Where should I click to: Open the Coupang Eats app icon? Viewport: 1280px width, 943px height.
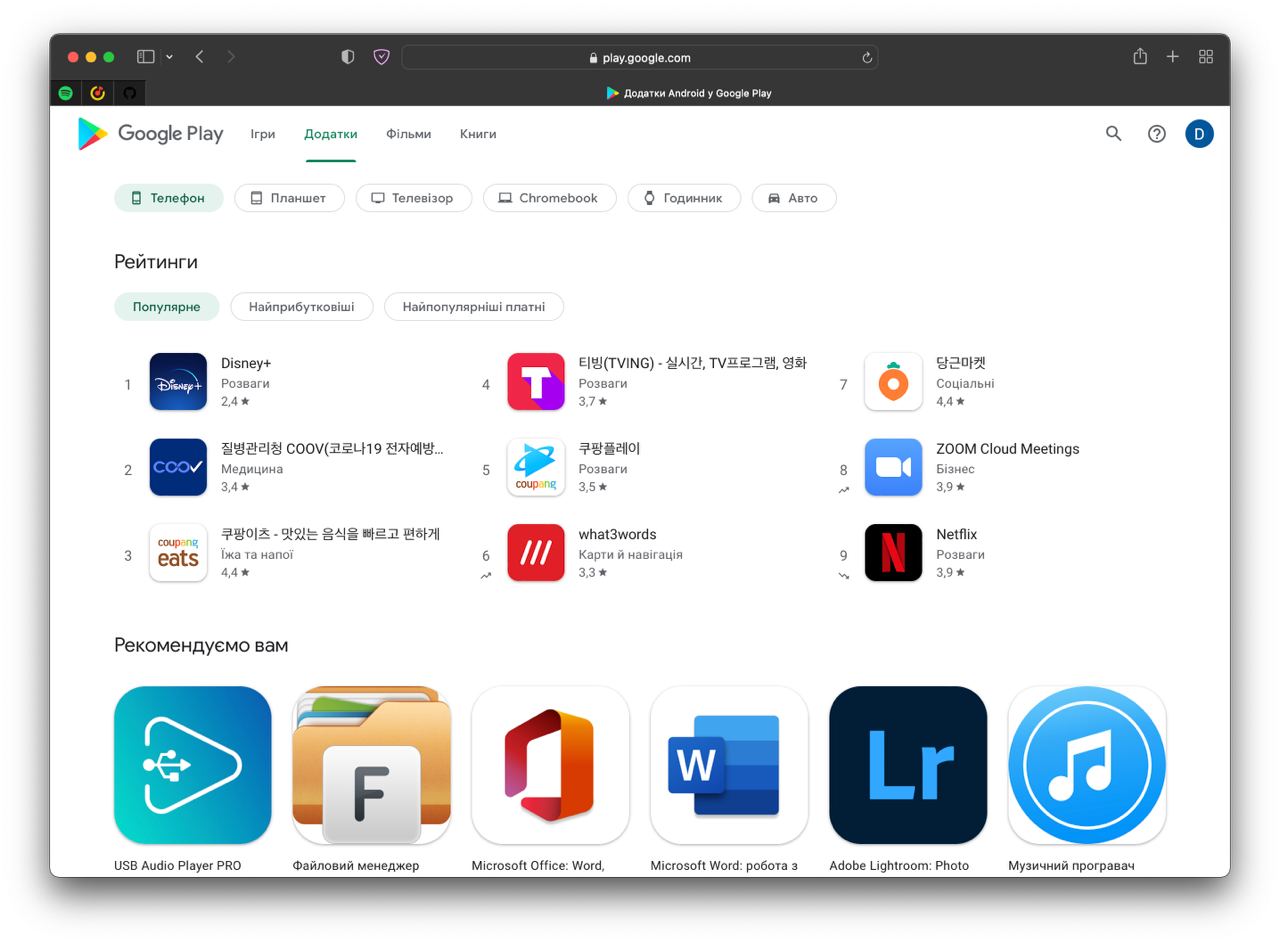178,553
